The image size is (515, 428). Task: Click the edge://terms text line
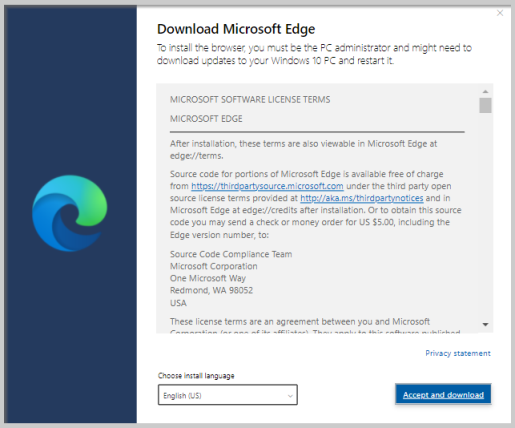tap(197, 156)
